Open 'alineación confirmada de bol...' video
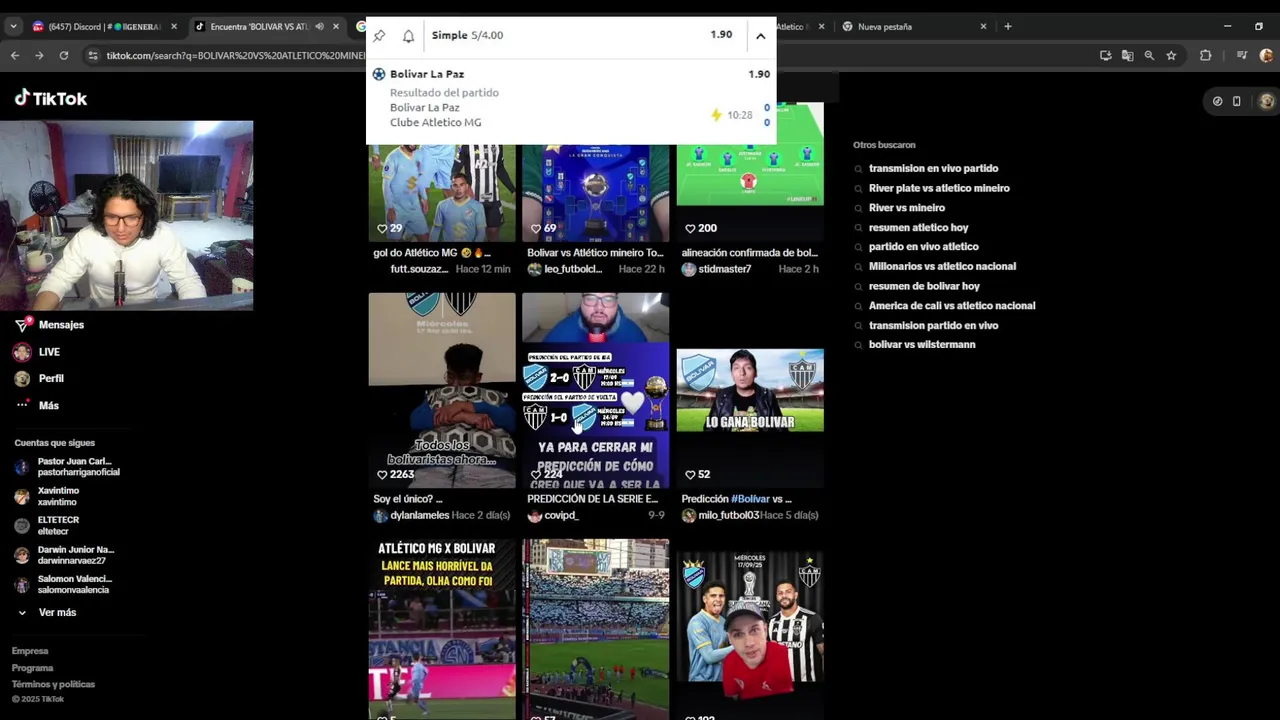This screenshot has height=720, width=1280. 750,172
